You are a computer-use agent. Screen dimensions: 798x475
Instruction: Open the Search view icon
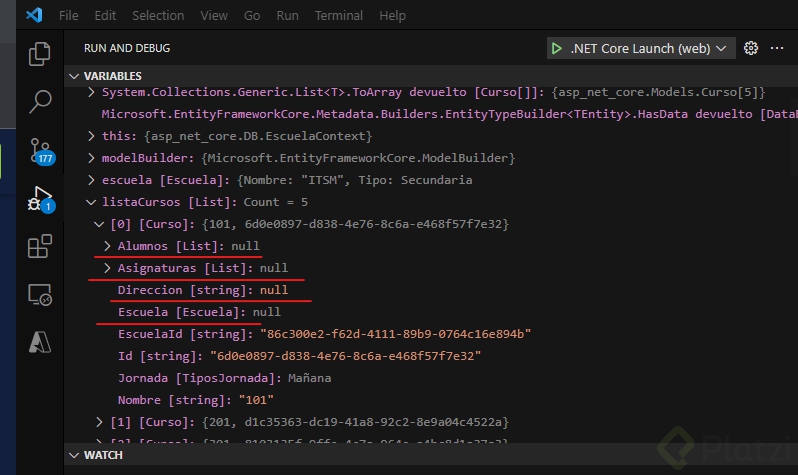(40, 101)
